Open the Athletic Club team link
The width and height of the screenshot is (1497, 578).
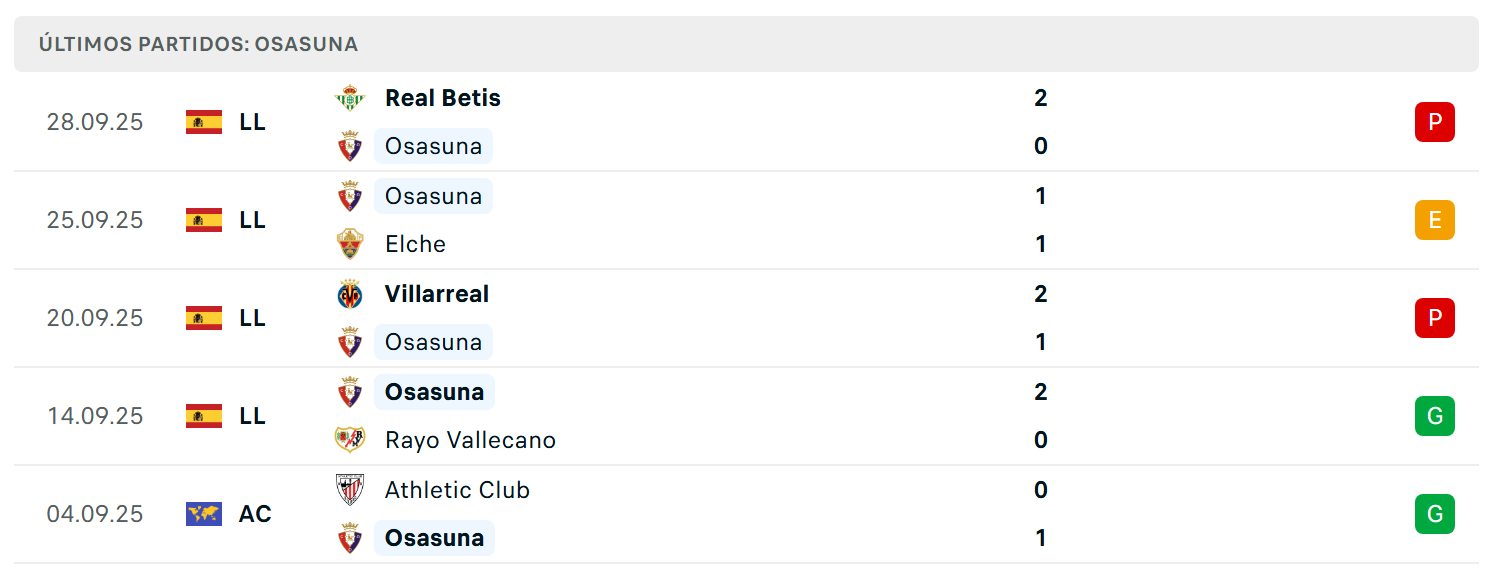point(457,490)
